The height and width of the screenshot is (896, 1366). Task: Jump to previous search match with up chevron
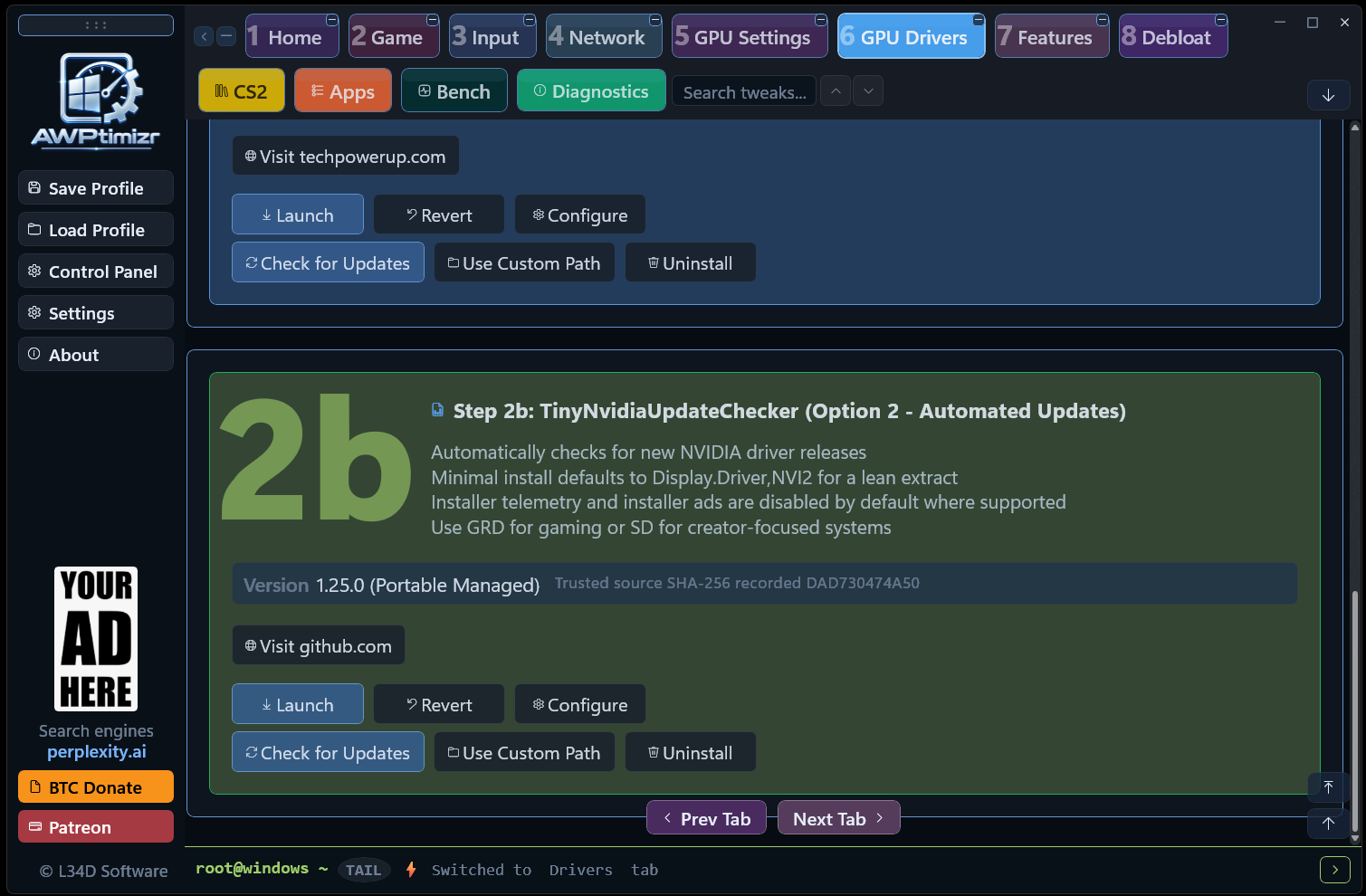[x=836, y=91]
